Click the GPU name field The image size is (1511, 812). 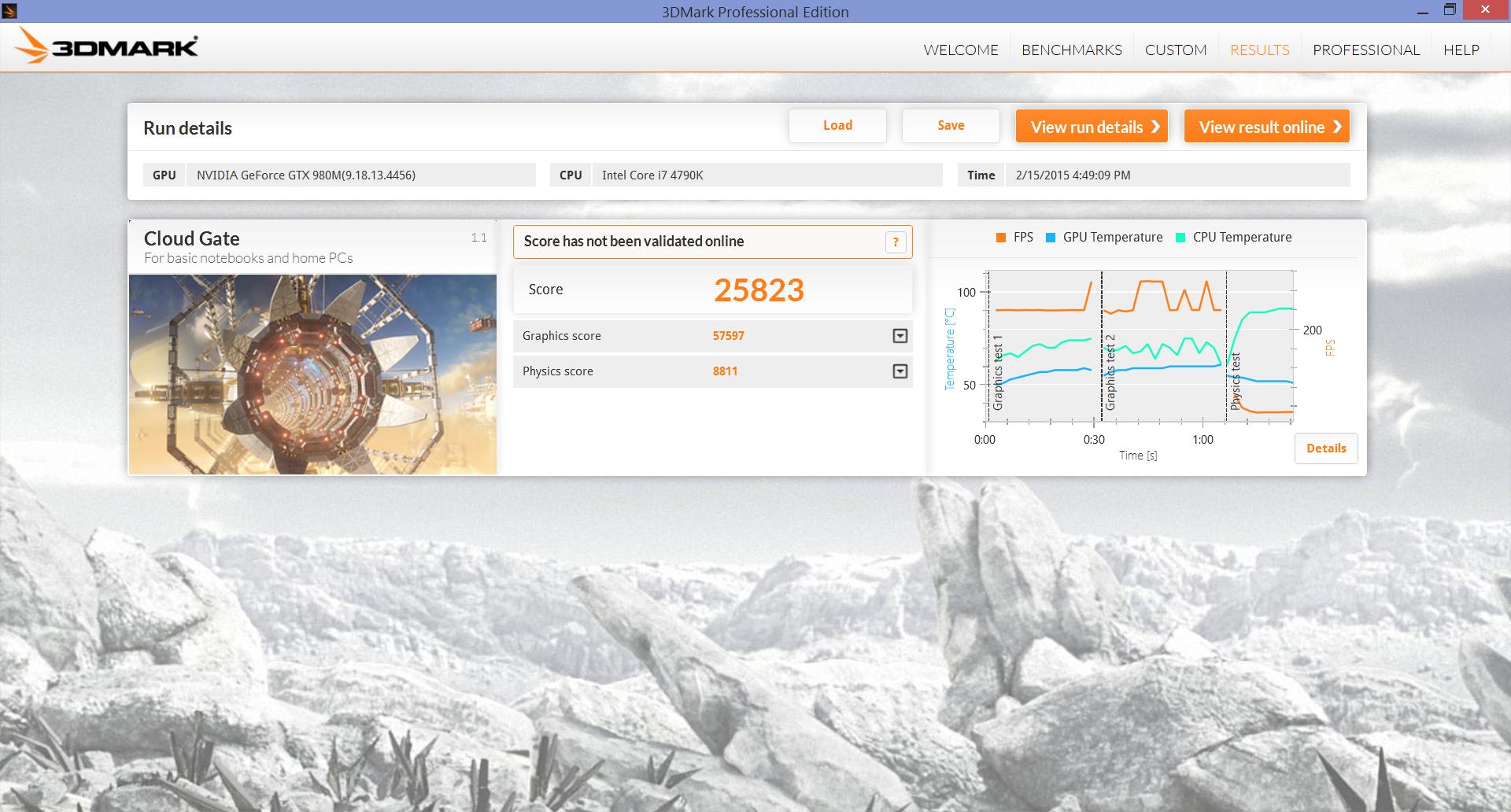click(x=360, y=175)
